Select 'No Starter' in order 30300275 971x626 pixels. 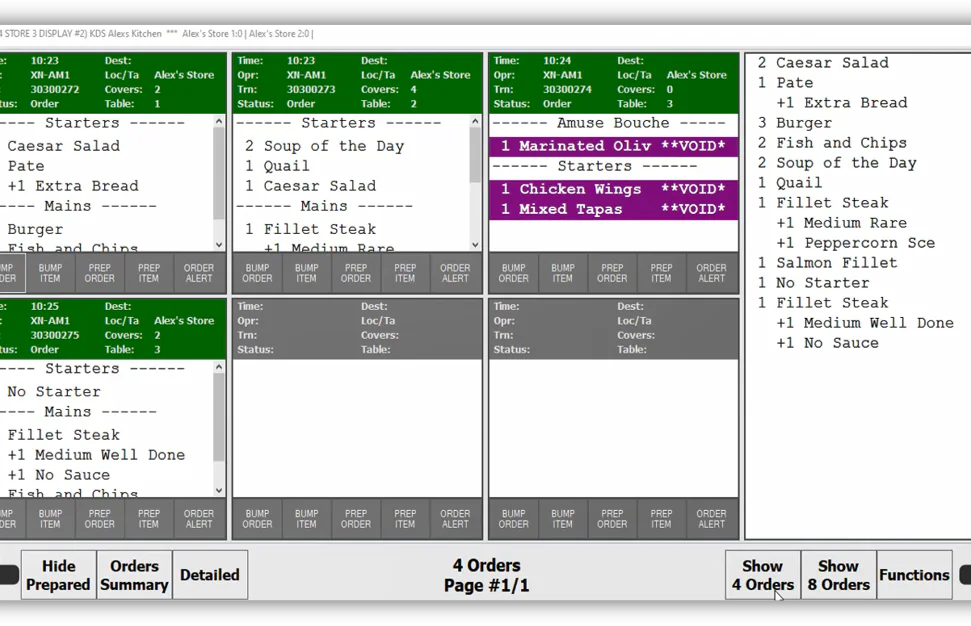[x=54, y=391]
